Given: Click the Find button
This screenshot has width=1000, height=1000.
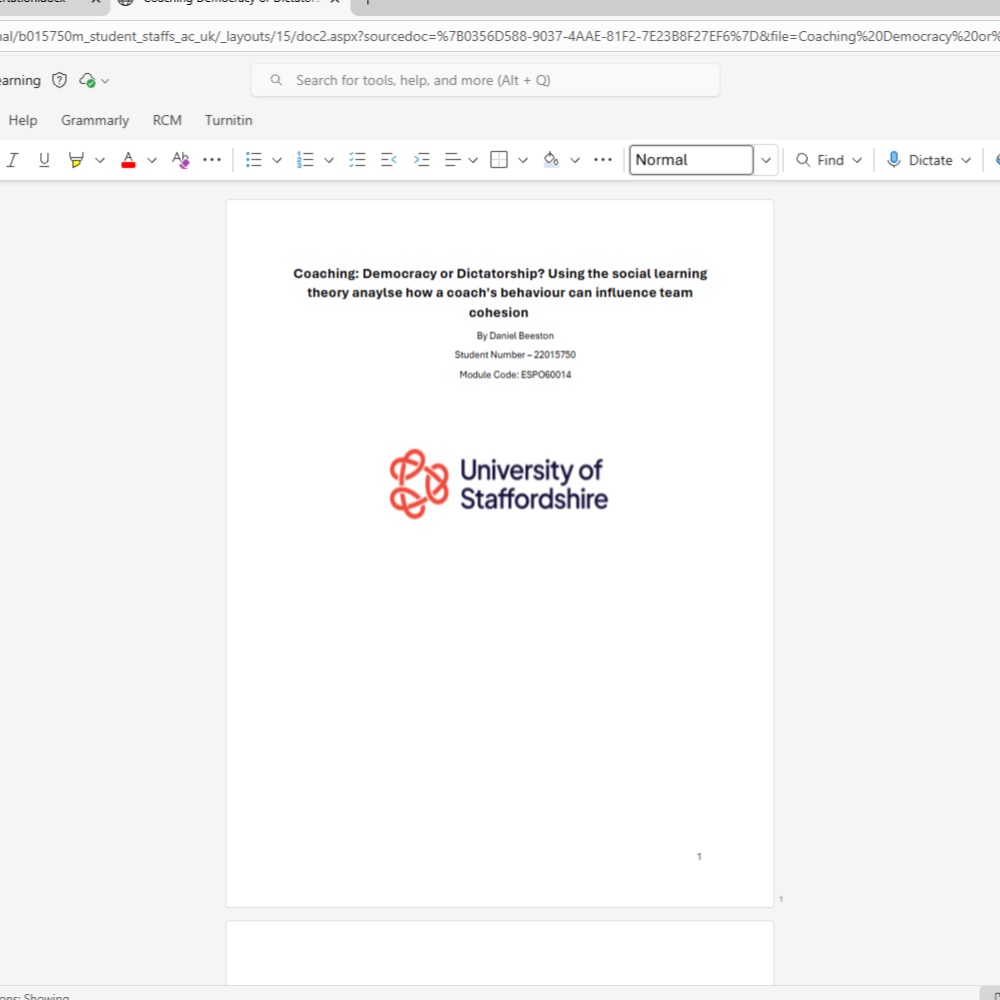Looking at the screenshot, I should (x=820, y=160).
